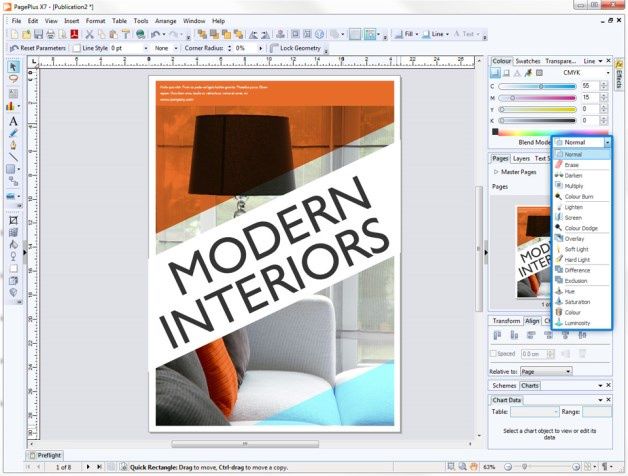
Task: Open the Blend Mode dropdown arrow
Action: 608,142
